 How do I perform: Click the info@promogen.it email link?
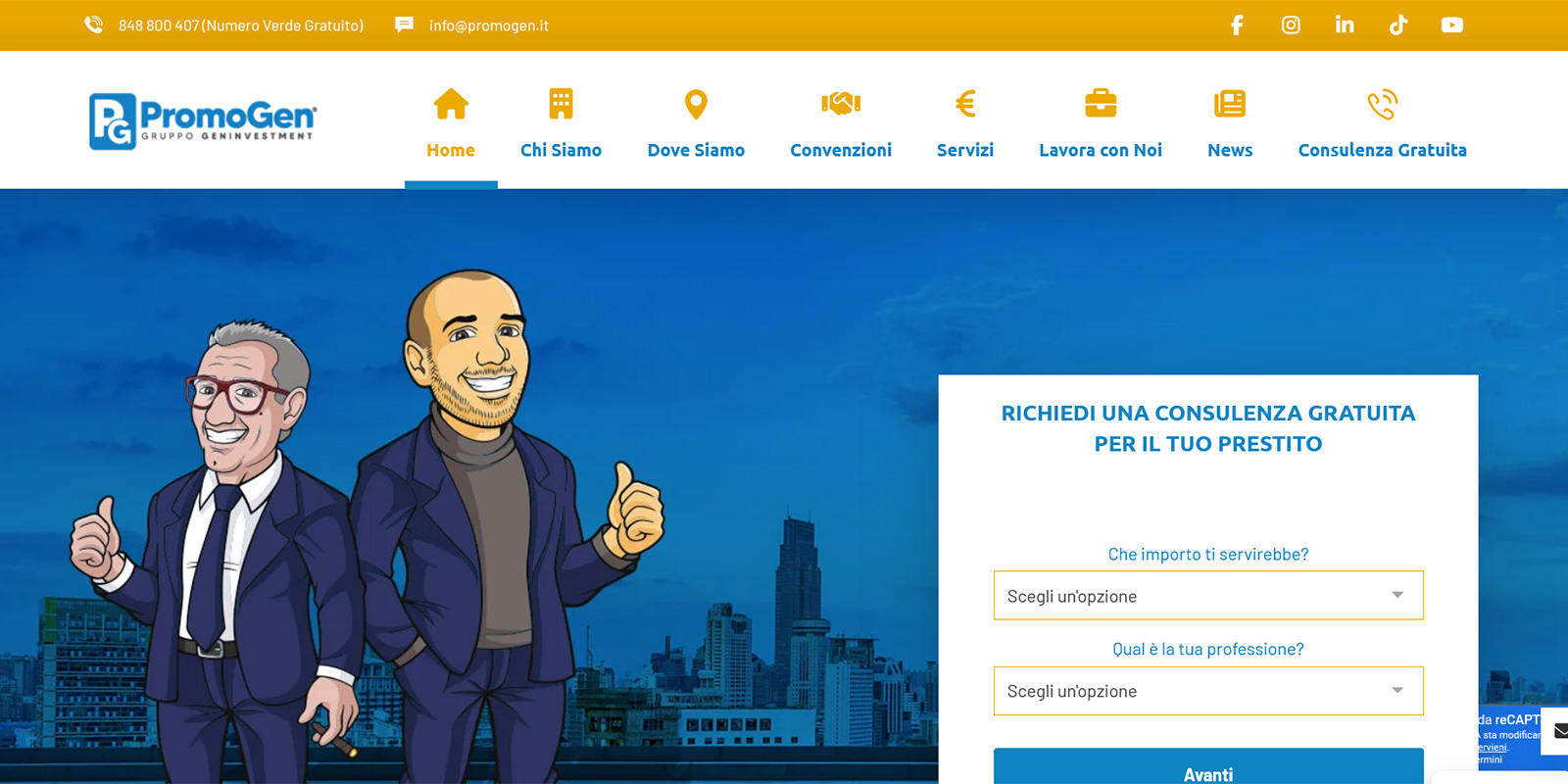pos(488,25)
